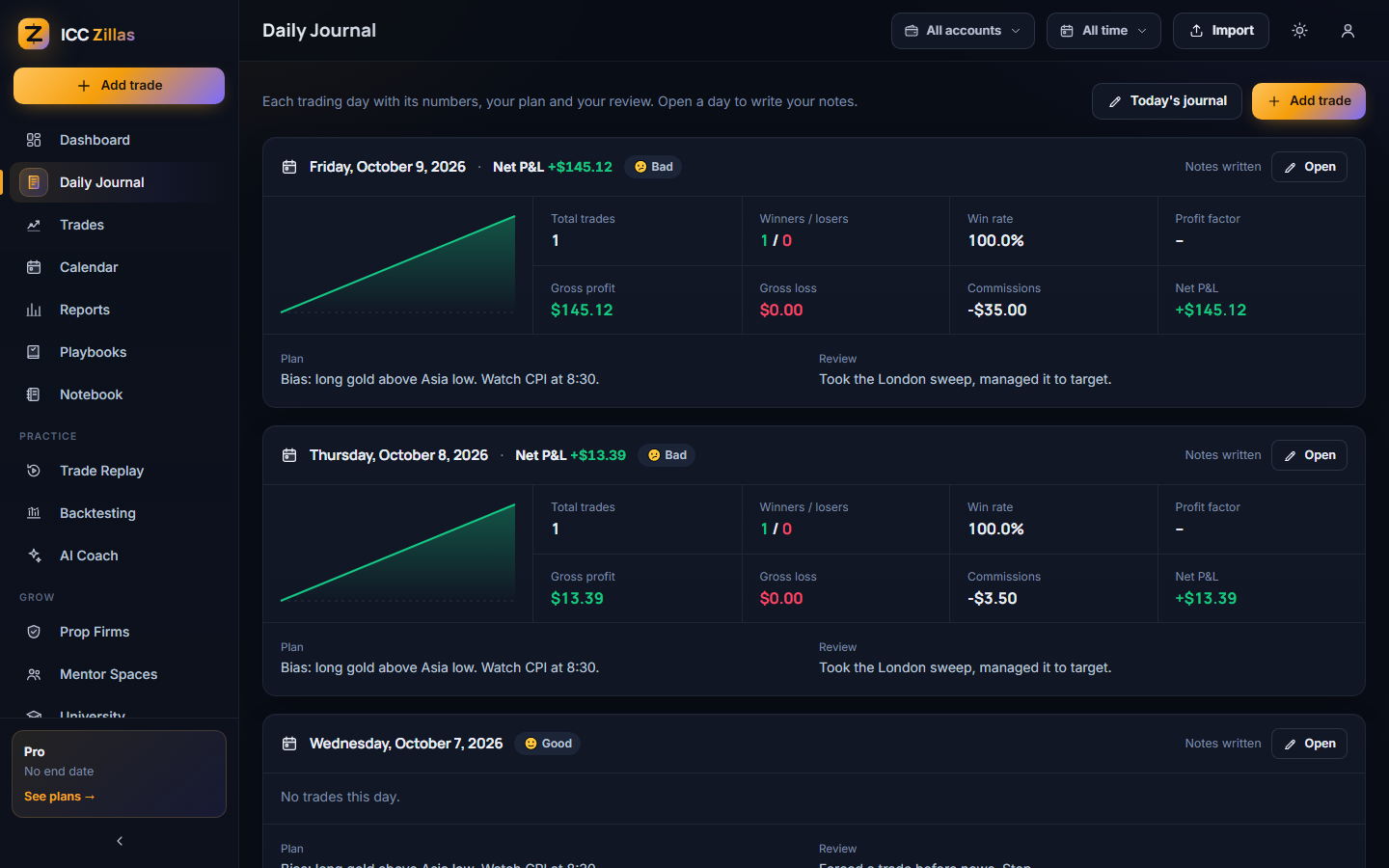The image size is (1389, 868).
Task: Click the Thursday equity curve chart
Action: [x=397, y=554]
